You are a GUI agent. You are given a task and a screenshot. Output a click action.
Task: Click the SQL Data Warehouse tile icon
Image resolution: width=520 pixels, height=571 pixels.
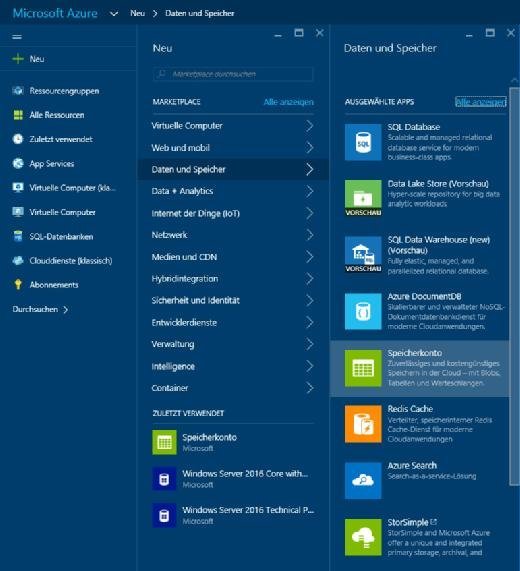tap(363, 254)
